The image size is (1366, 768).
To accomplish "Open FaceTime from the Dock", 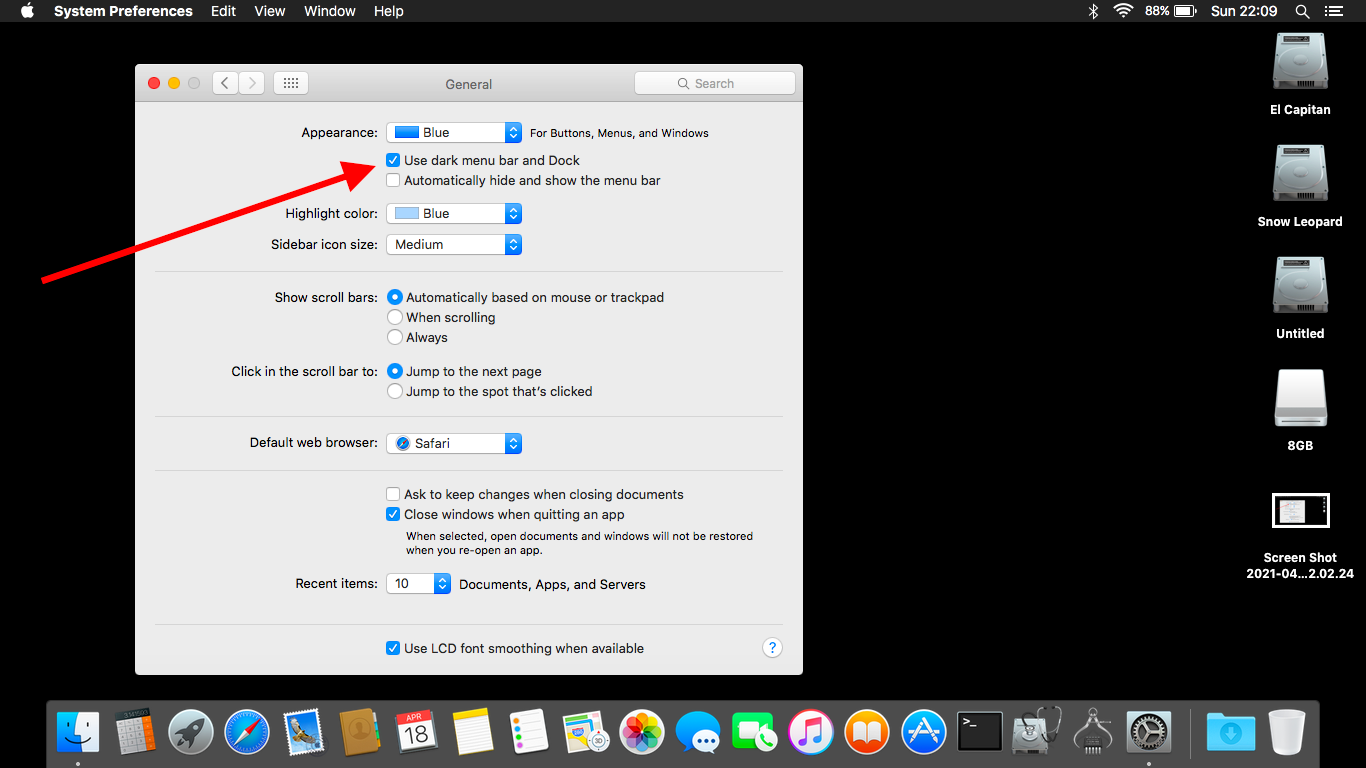I will point(754,732).
